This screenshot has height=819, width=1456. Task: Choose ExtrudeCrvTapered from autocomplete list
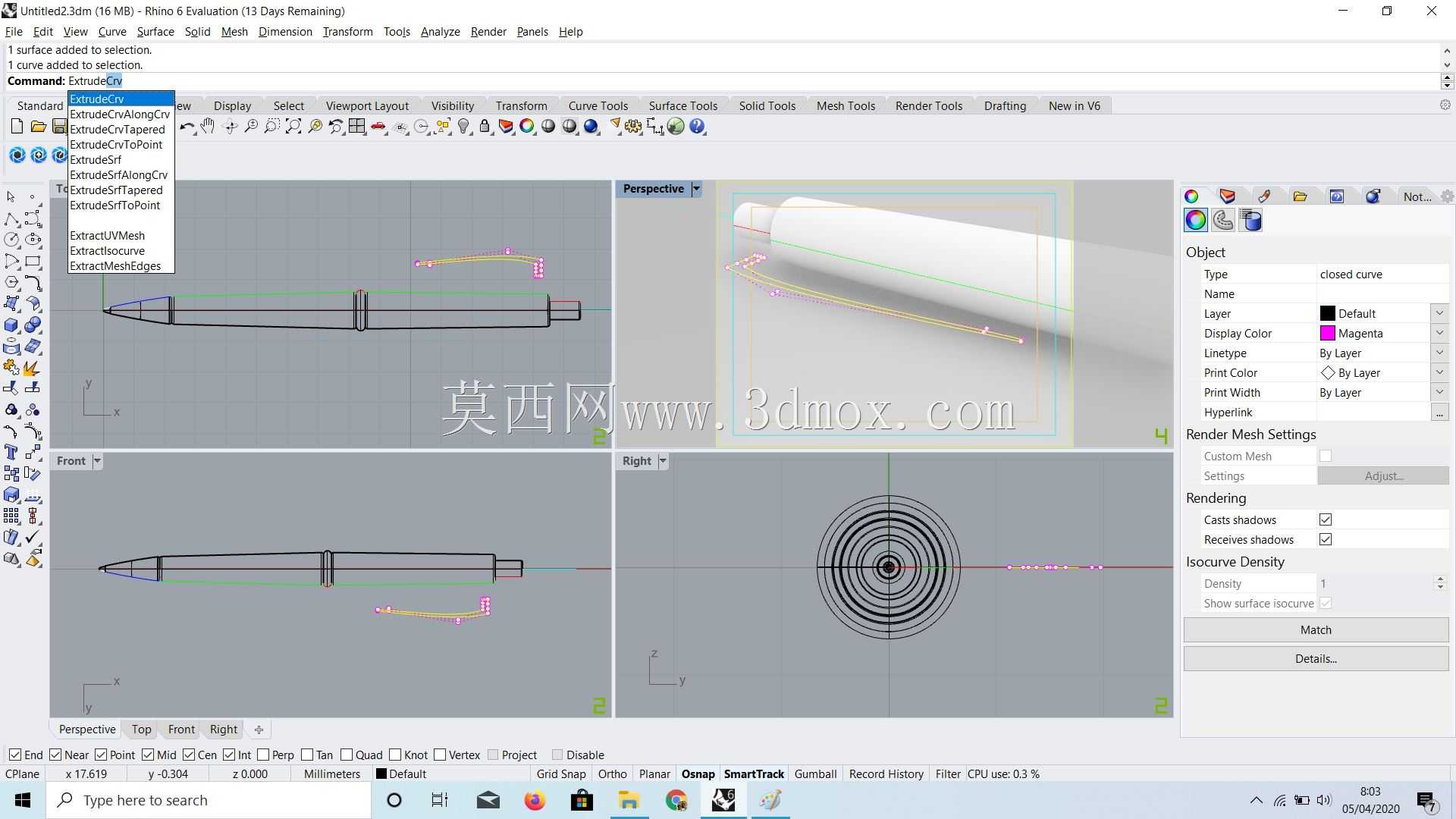pyautogui.click(x=118, y=129)
